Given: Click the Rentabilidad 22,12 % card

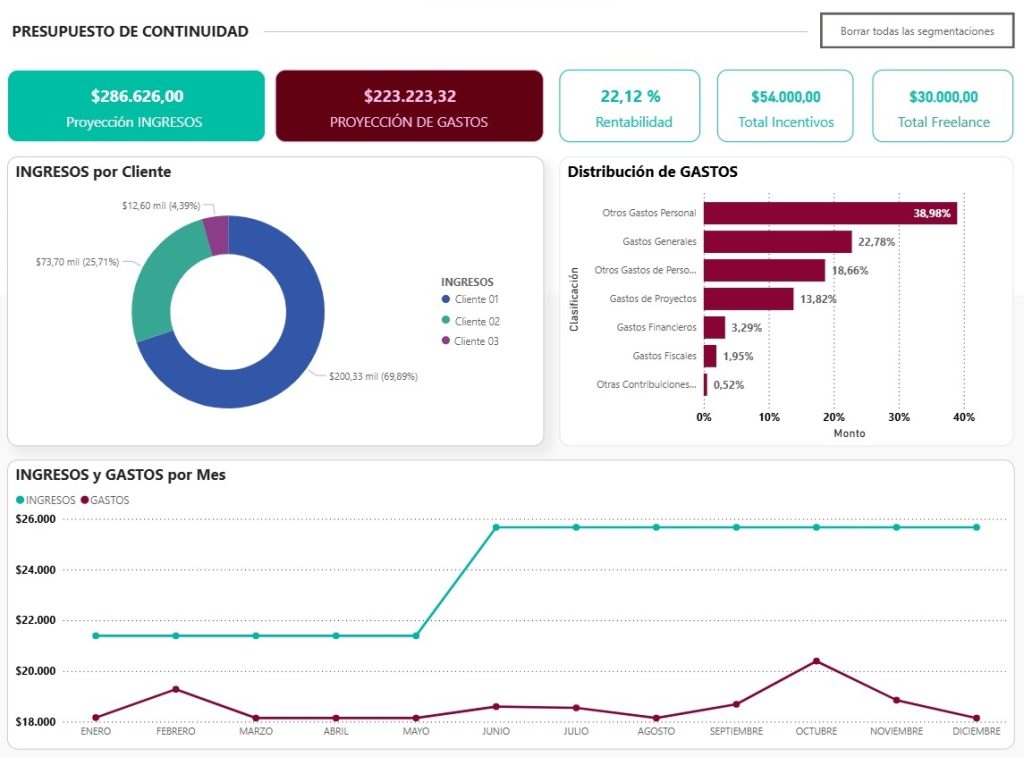Looking at the screenshot, I should pyautogui.click(x=629, y=106).
